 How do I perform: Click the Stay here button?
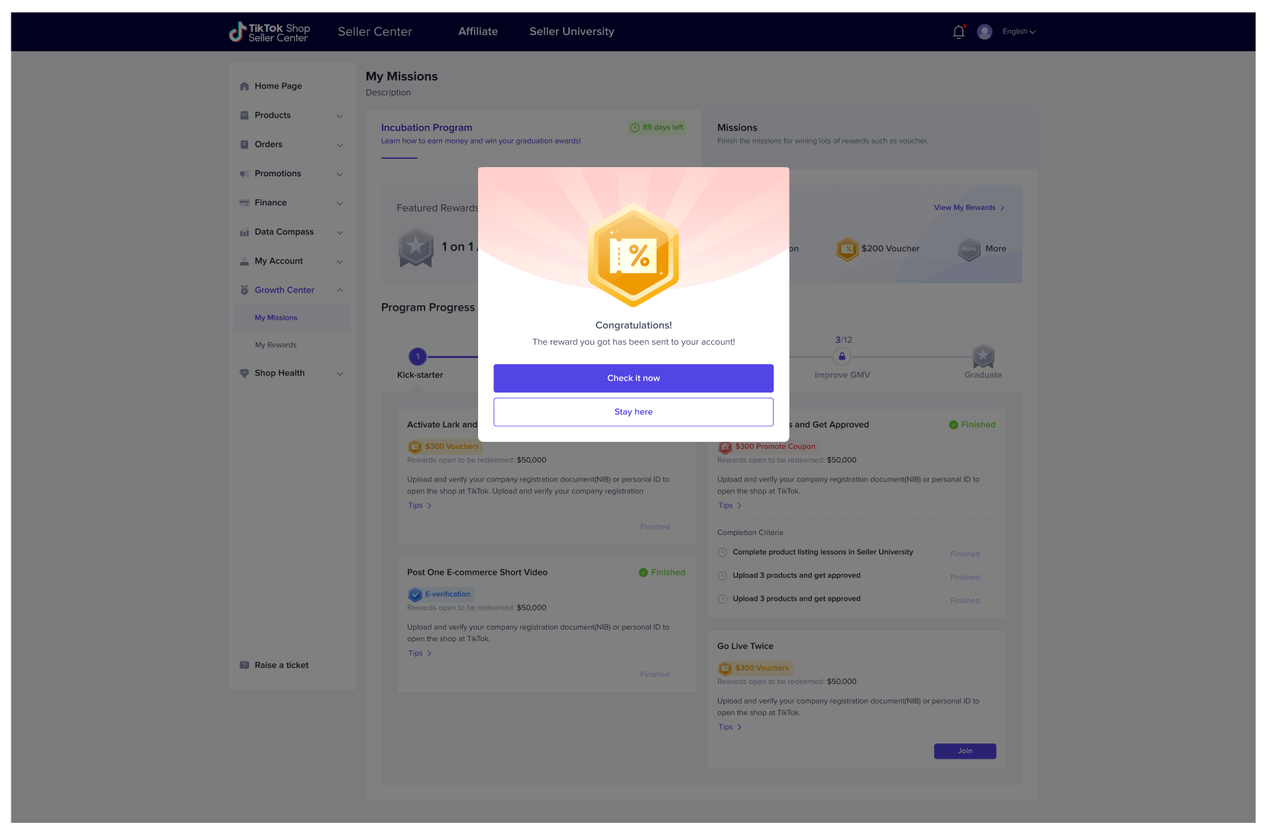point(633,412)
